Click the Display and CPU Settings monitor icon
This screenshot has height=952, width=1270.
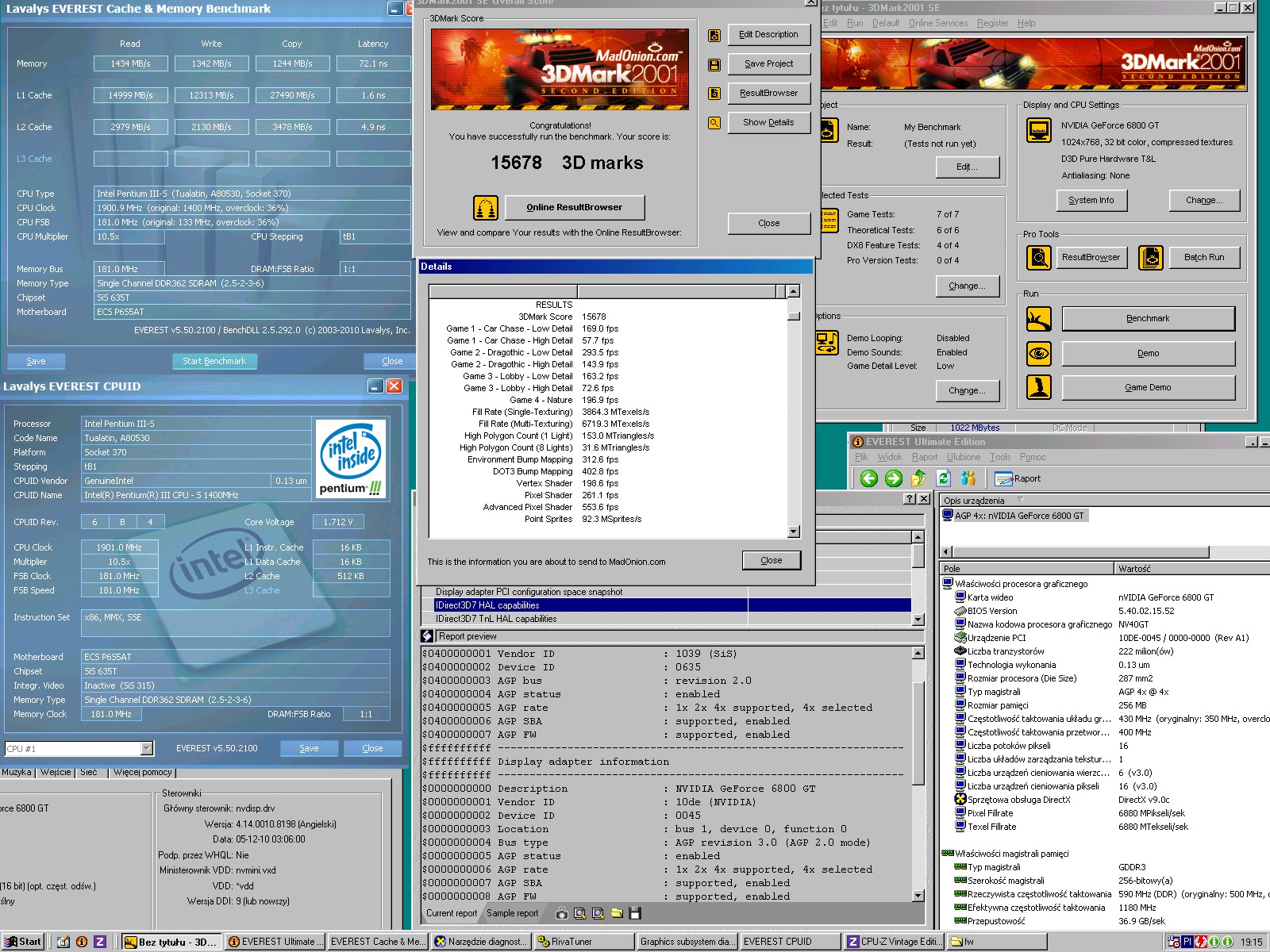pos(1039,129)
